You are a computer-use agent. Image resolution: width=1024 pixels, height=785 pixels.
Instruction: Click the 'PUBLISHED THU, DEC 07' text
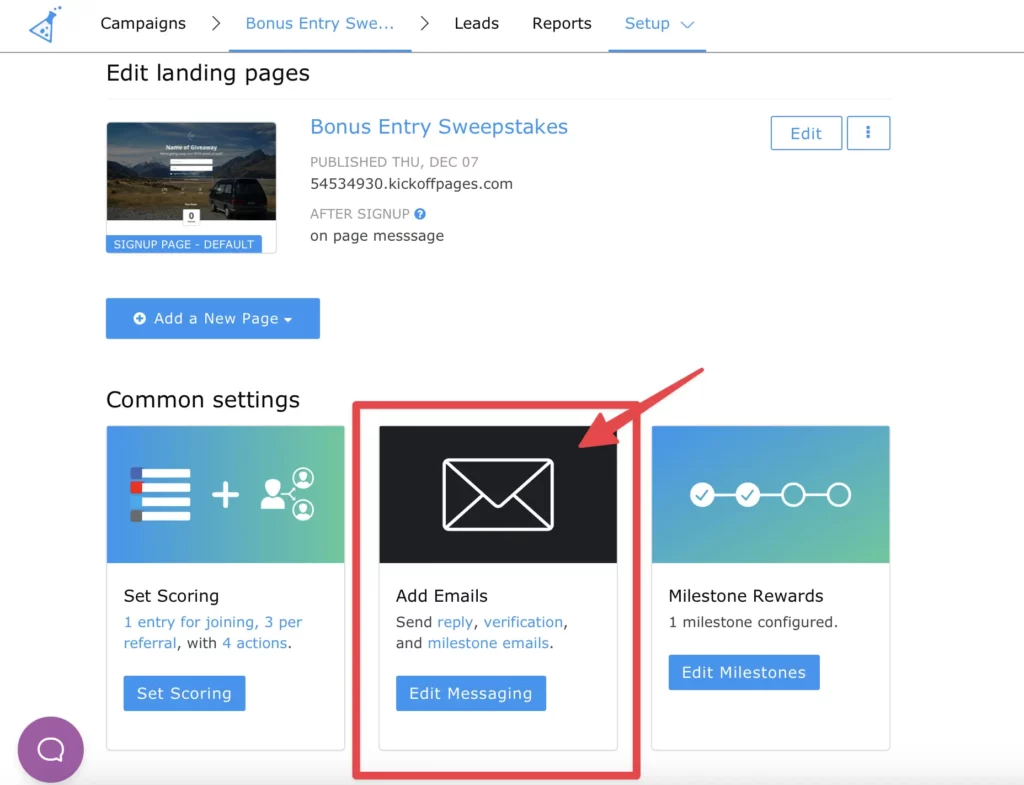(x=394, y=162)
